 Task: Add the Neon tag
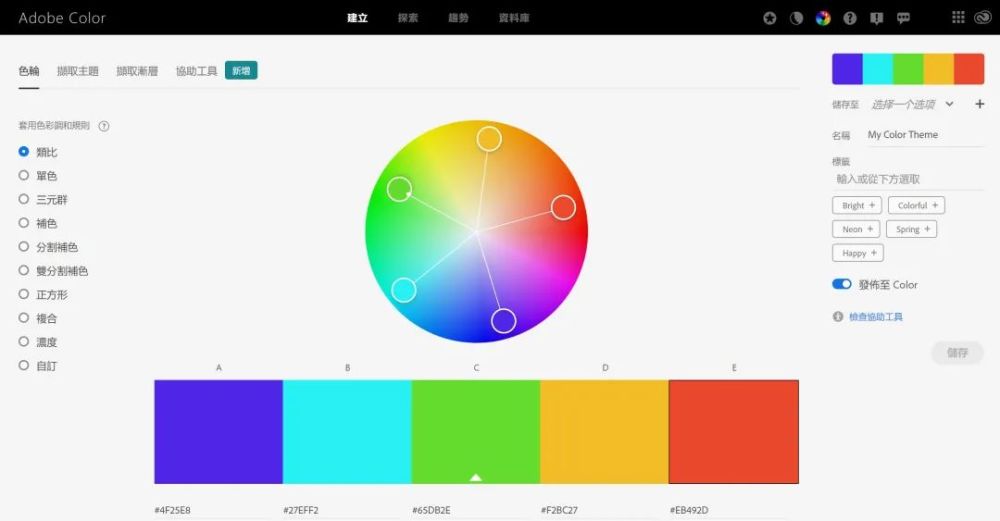[857, 229]
